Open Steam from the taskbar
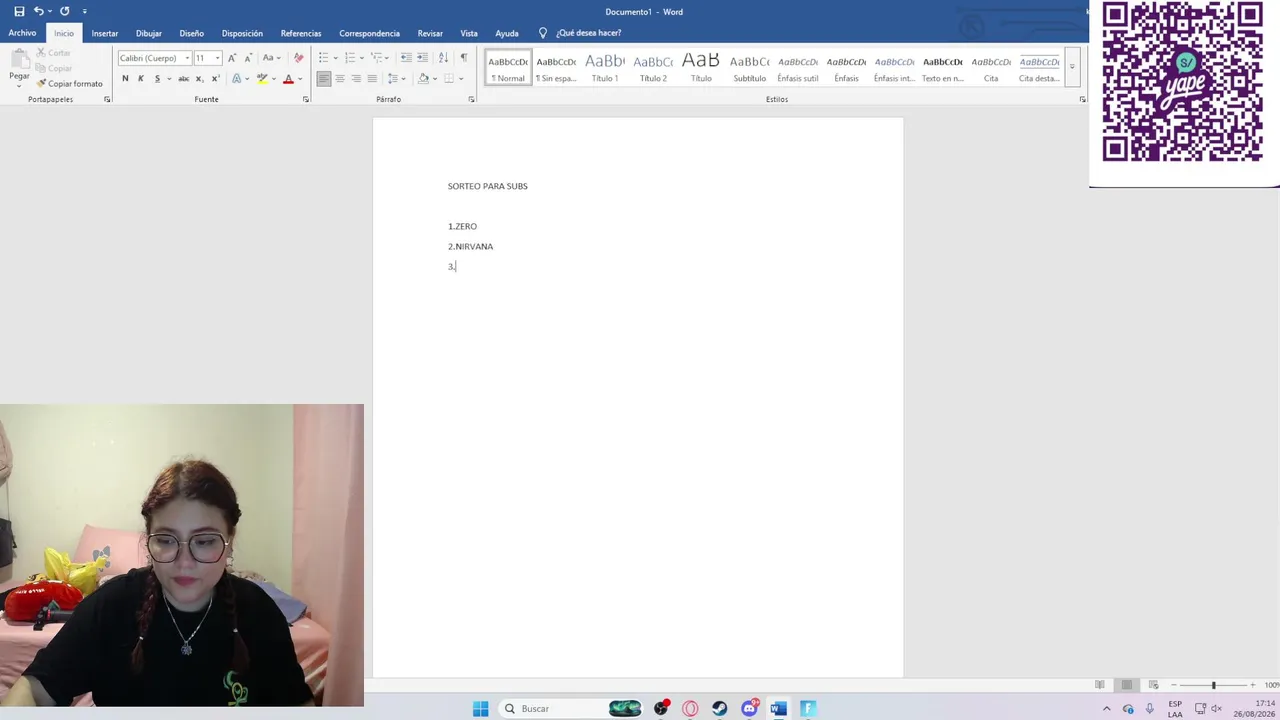Screen dimensions: 1280x720 (x=720, y=709)
